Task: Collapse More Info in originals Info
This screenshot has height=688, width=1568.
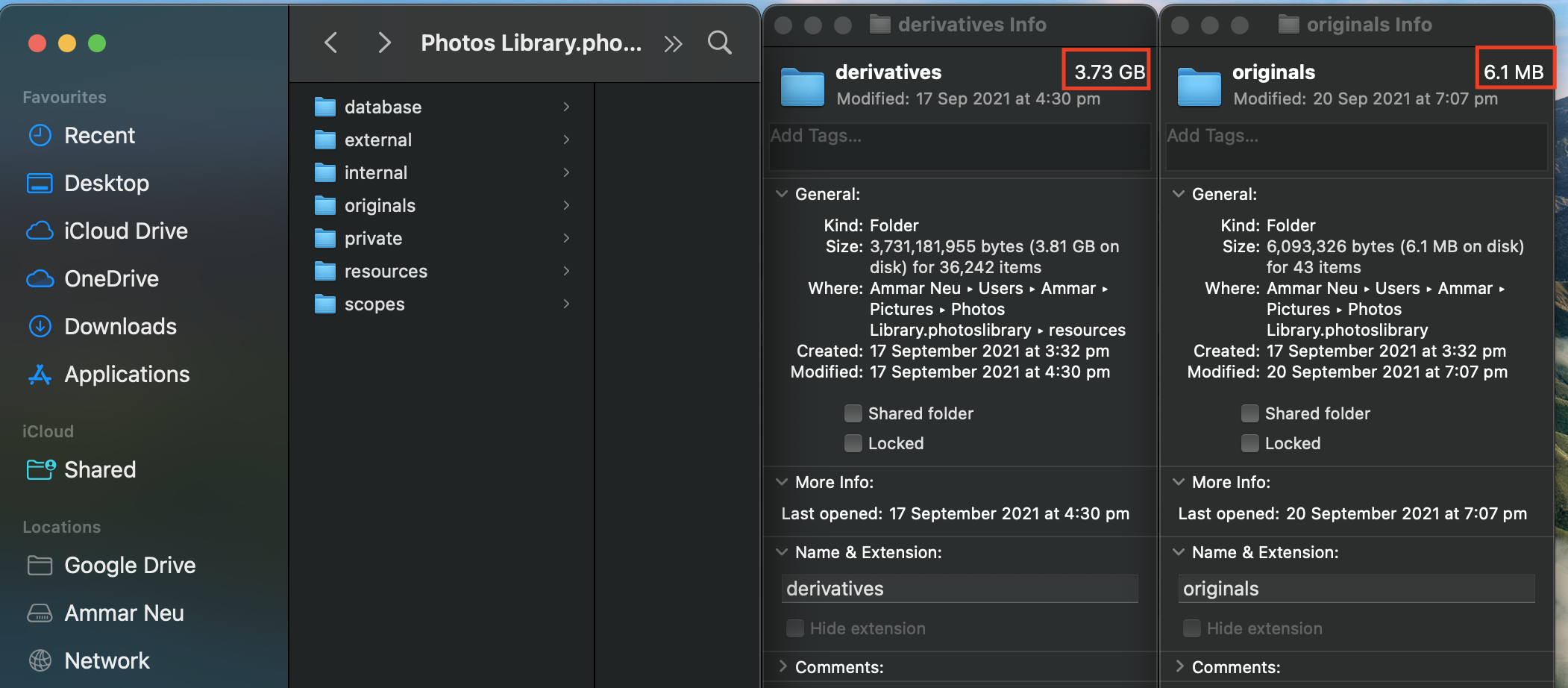Action: 1179,482
